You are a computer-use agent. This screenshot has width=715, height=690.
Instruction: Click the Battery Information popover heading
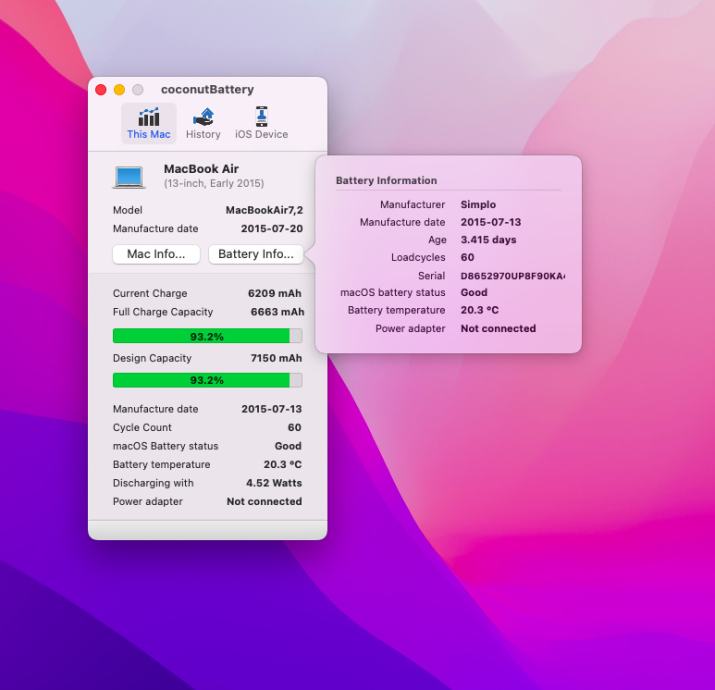[x=386, y=181]
